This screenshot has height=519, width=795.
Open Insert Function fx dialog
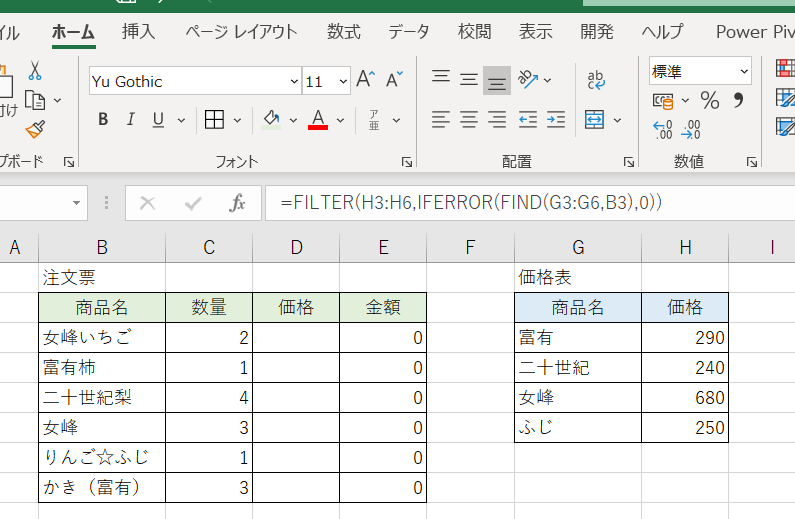pyautogui.click(x=237, y=203)
